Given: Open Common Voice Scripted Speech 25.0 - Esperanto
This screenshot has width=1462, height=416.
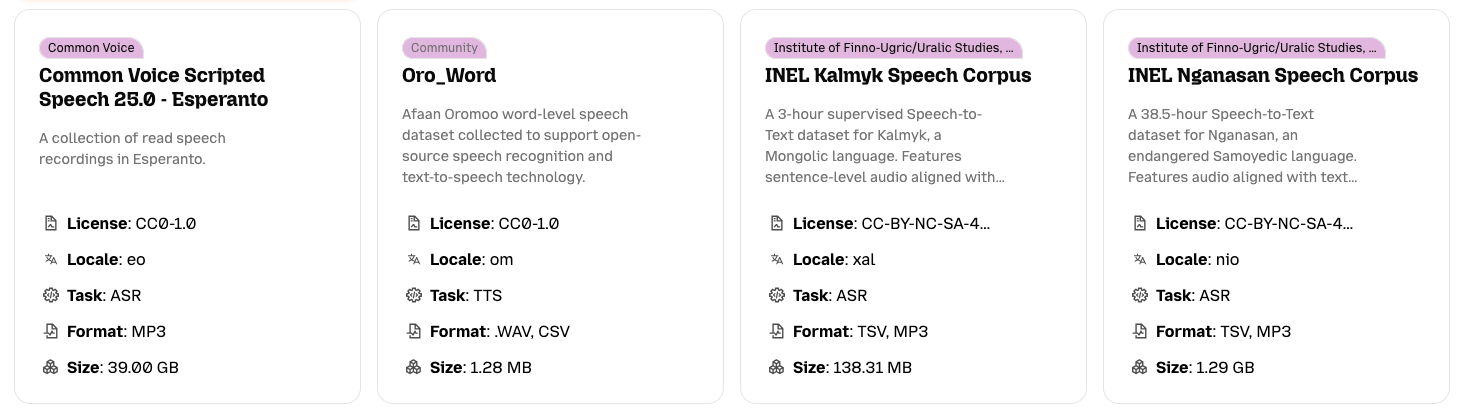Looking at the screenshot, I should point(153,87).
